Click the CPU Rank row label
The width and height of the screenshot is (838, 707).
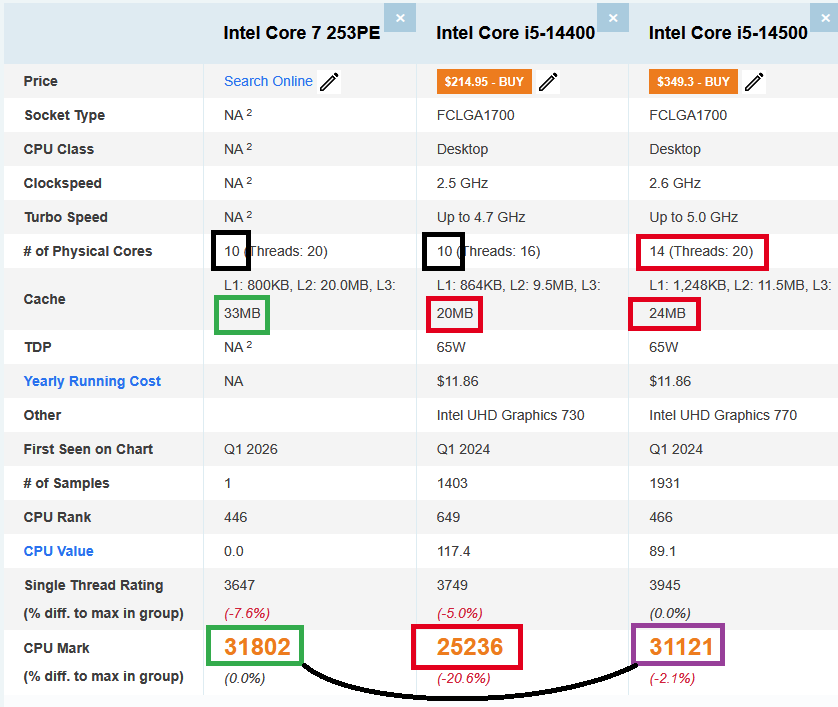coord(55,517)
